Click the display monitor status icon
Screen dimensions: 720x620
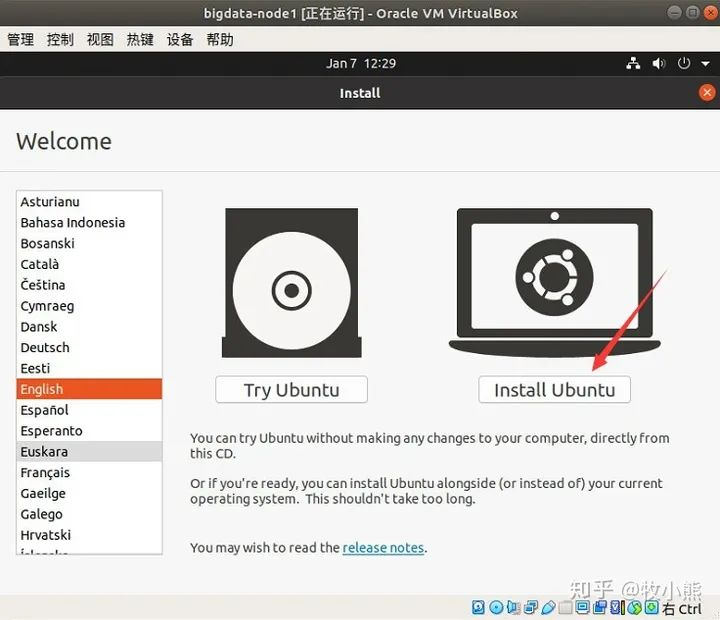pyautogui.click(x=583, y=607)
